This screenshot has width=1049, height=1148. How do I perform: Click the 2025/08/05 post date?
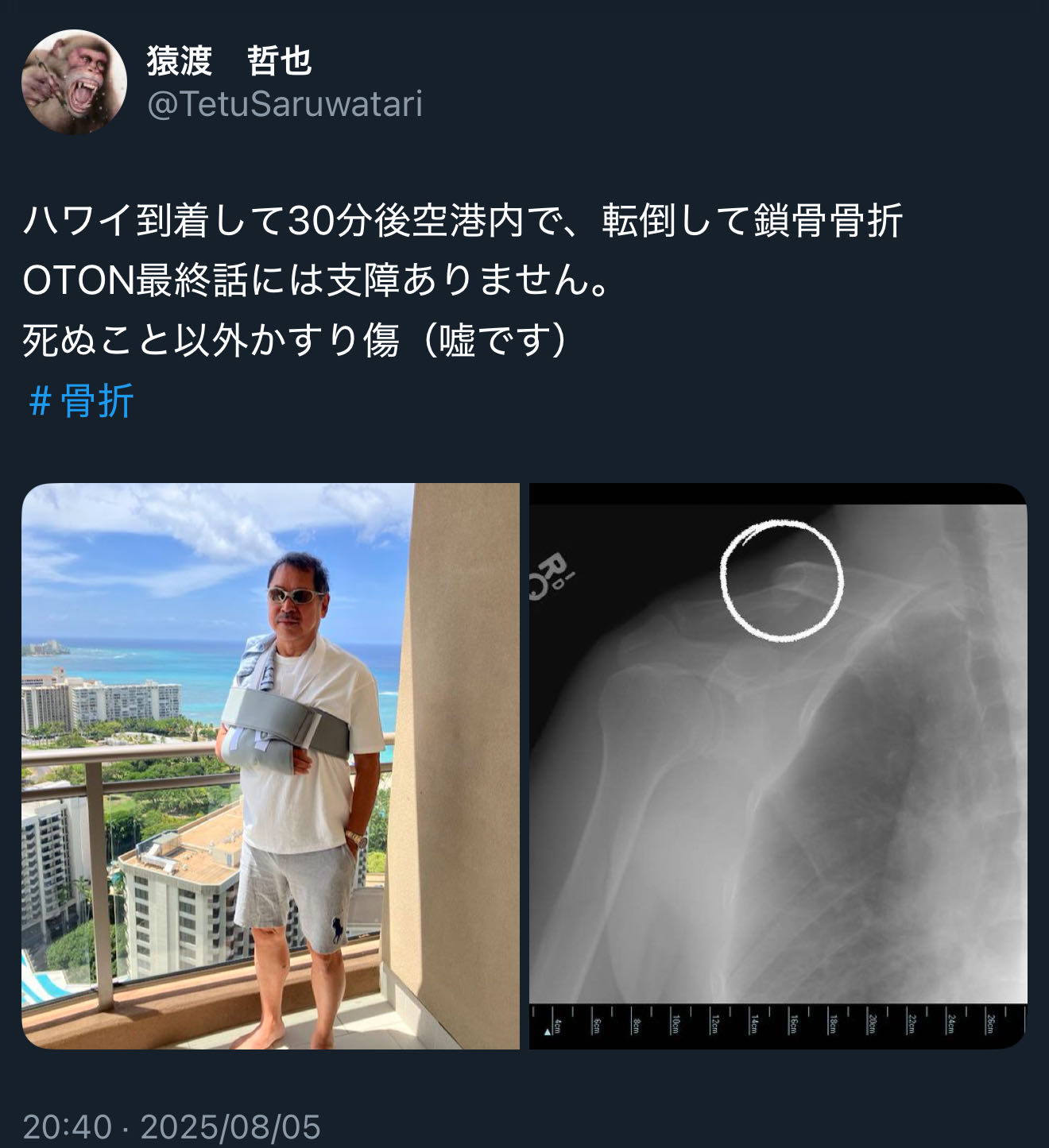[230, 1127]
